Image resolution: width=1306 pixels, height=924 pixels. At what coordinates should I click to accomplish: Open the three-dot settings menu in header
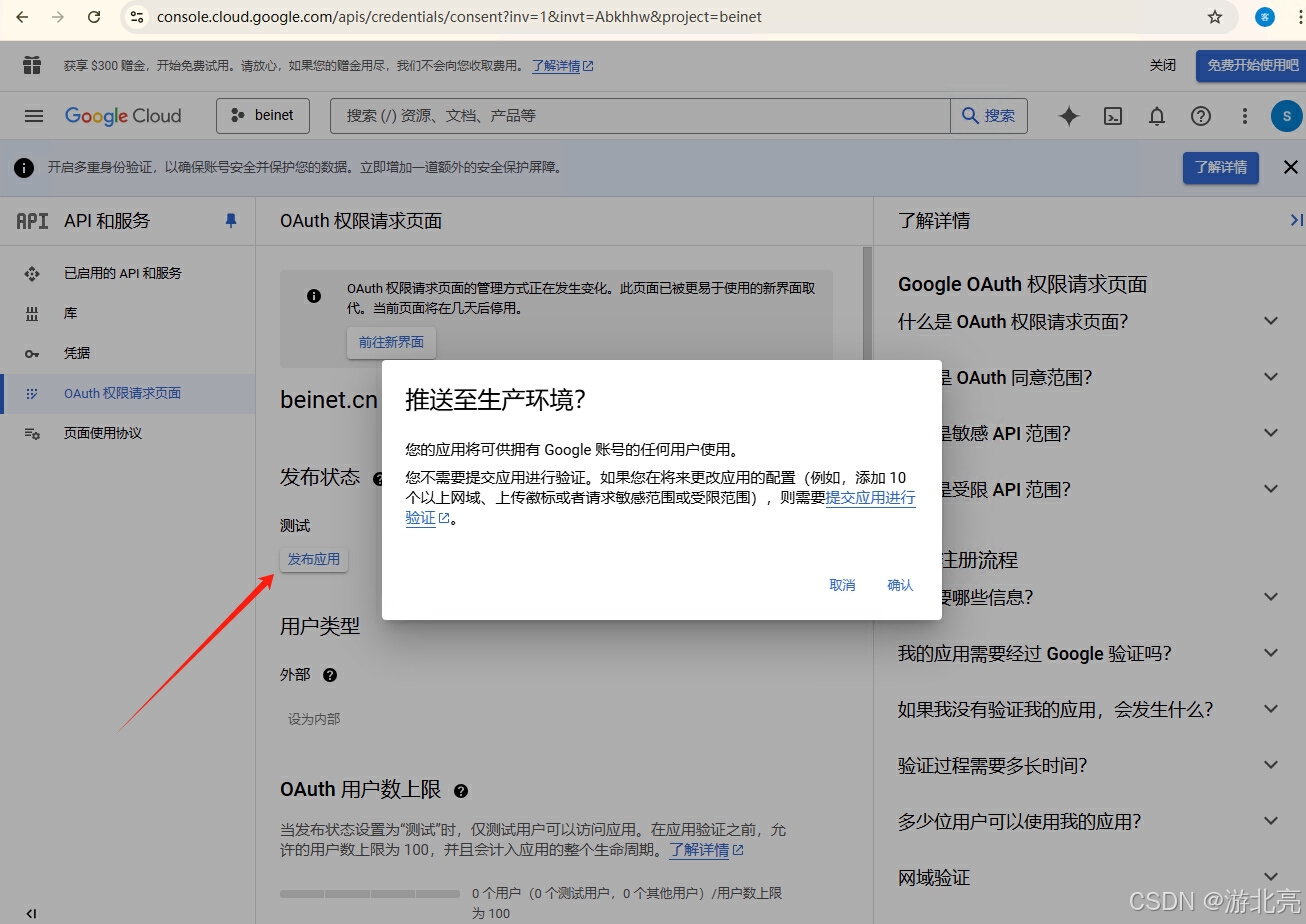(1245, 116)
